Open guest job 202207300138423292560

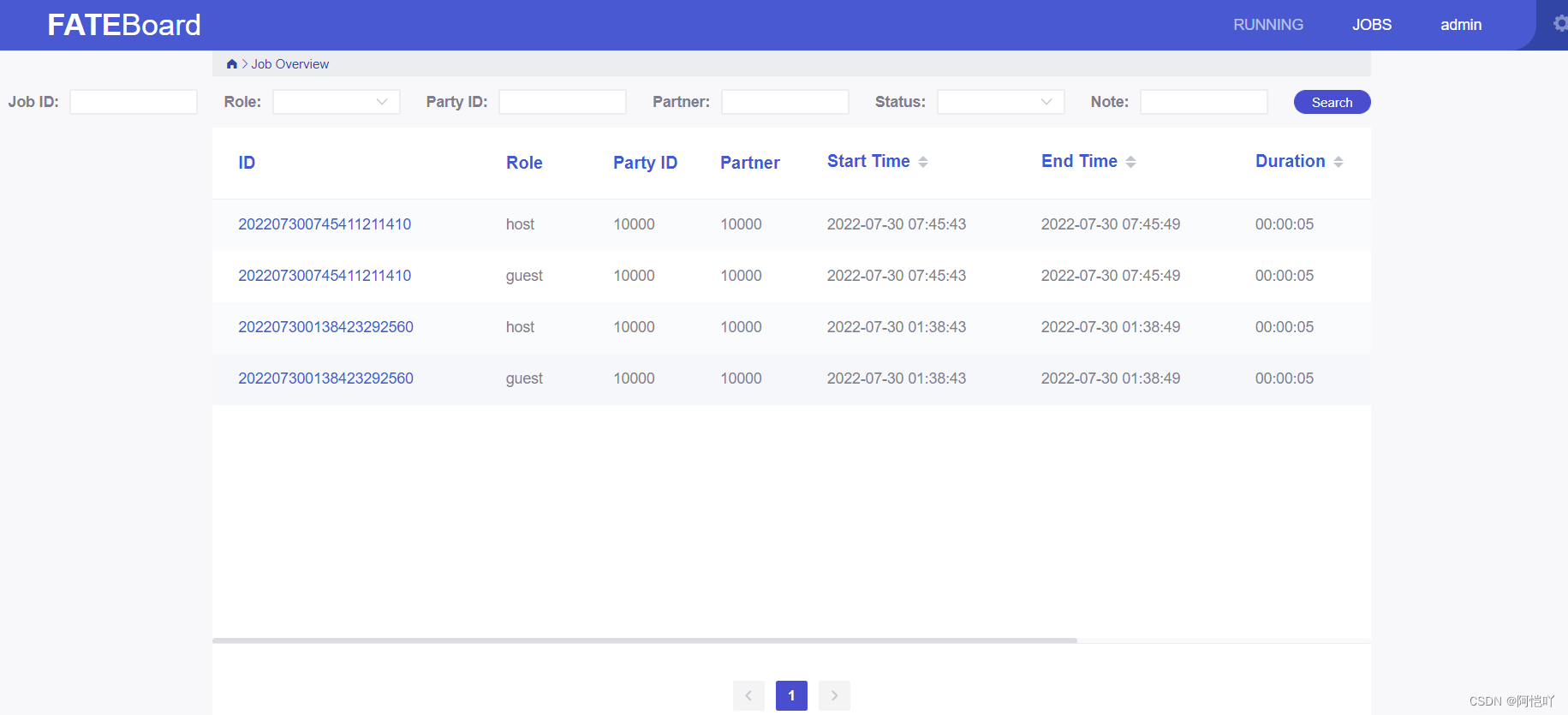click(325, 378)
